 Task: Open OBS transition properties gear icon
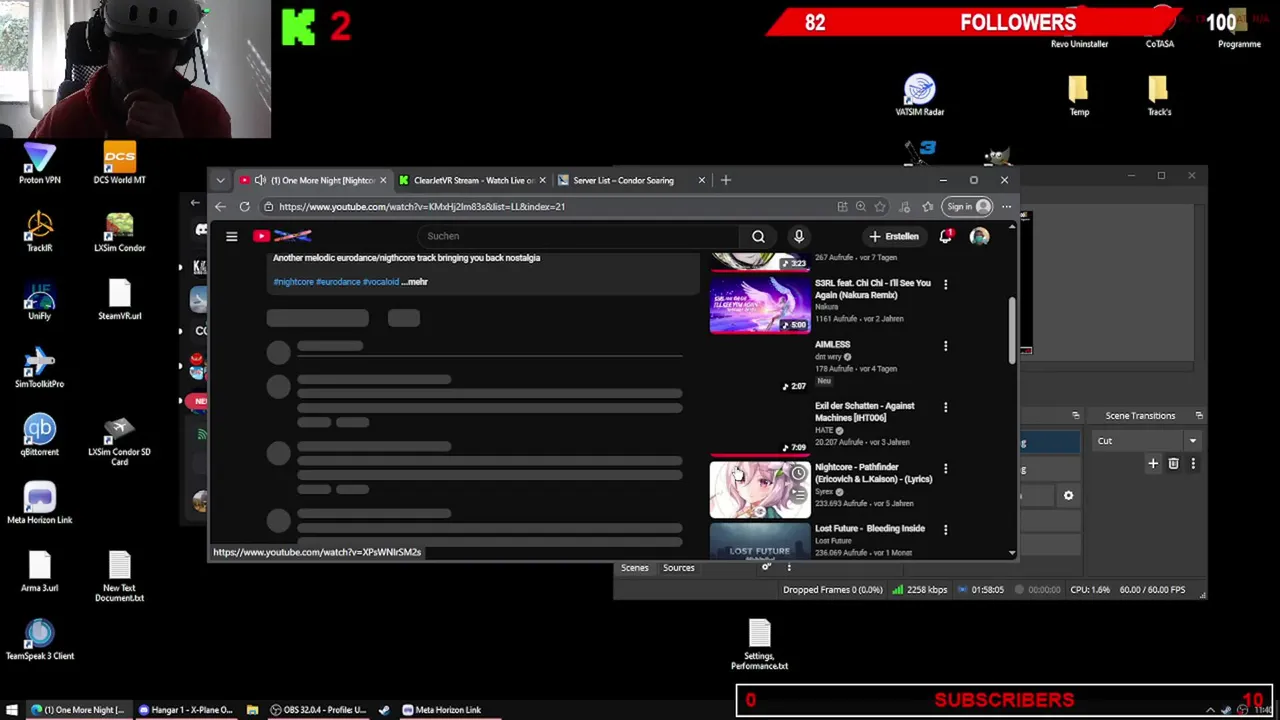click(1068, 496)
